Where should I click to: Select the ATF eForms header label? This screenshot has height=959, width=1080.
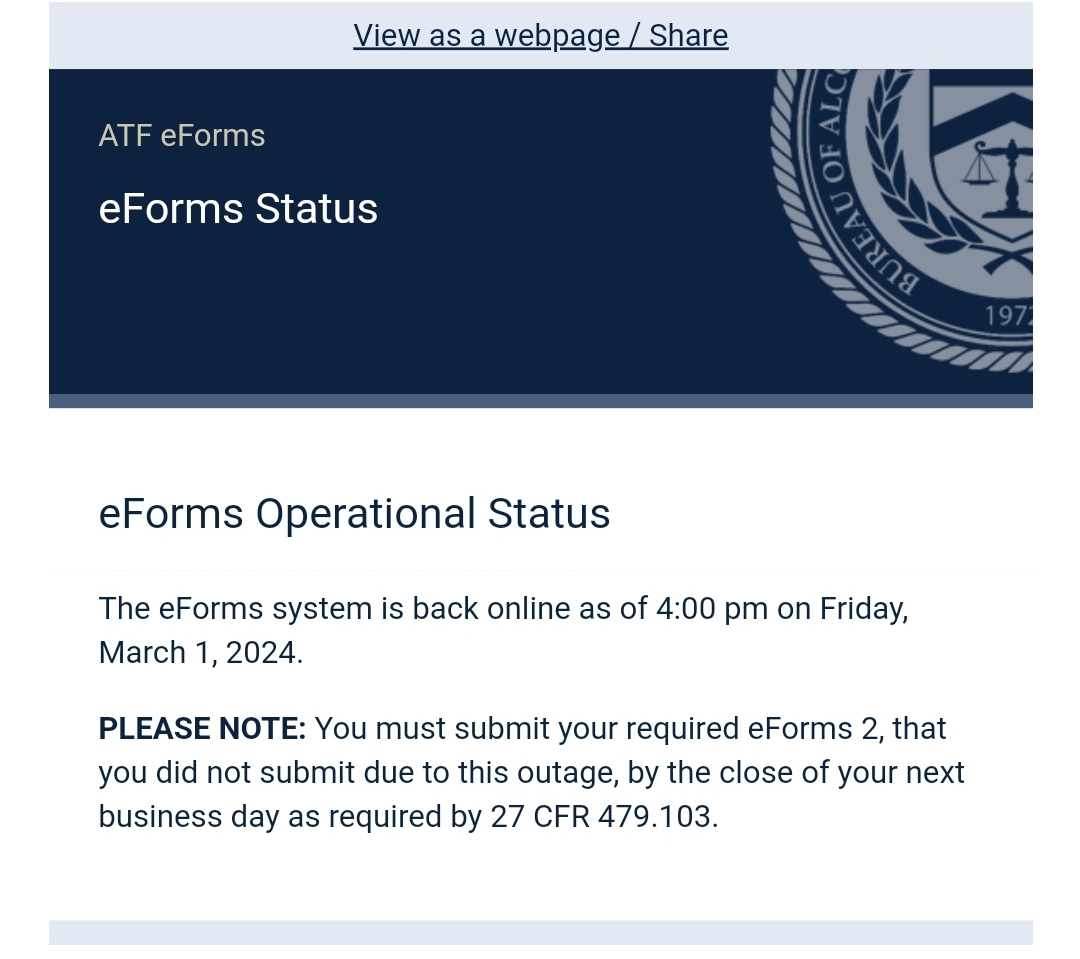(182, 136)
